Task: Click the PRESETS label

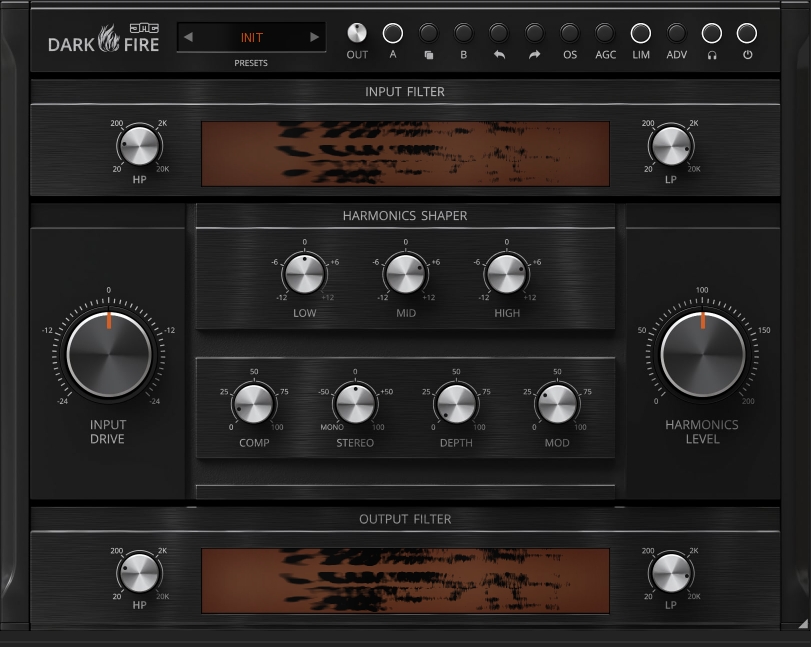Action: (x=251, y=63)
